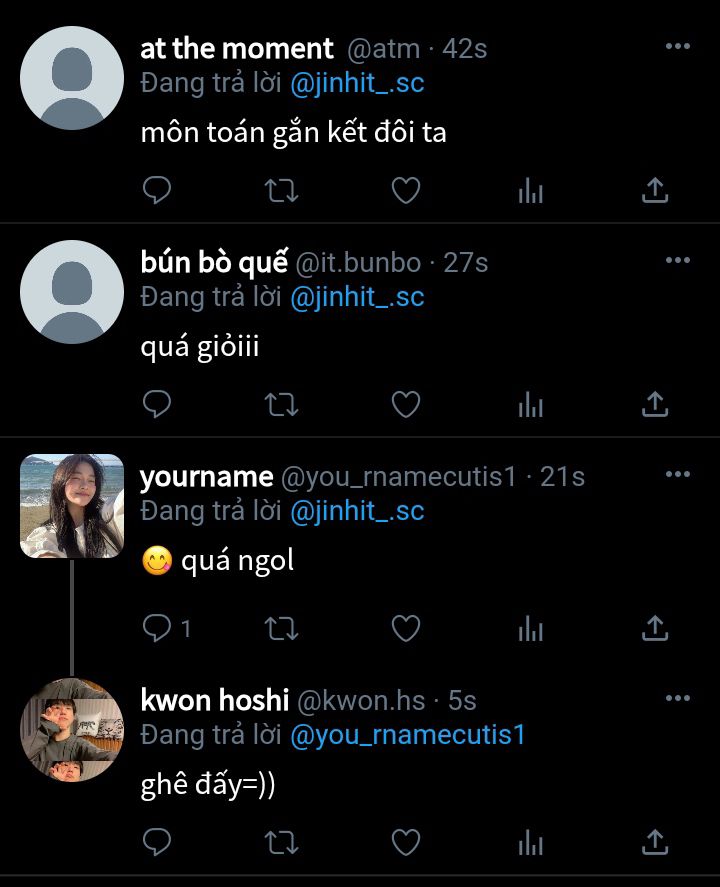Image resolution: width=720 pixels, height=887 pixels.
Task: View yourname's profile avatar
Action: tap(72, 506)
